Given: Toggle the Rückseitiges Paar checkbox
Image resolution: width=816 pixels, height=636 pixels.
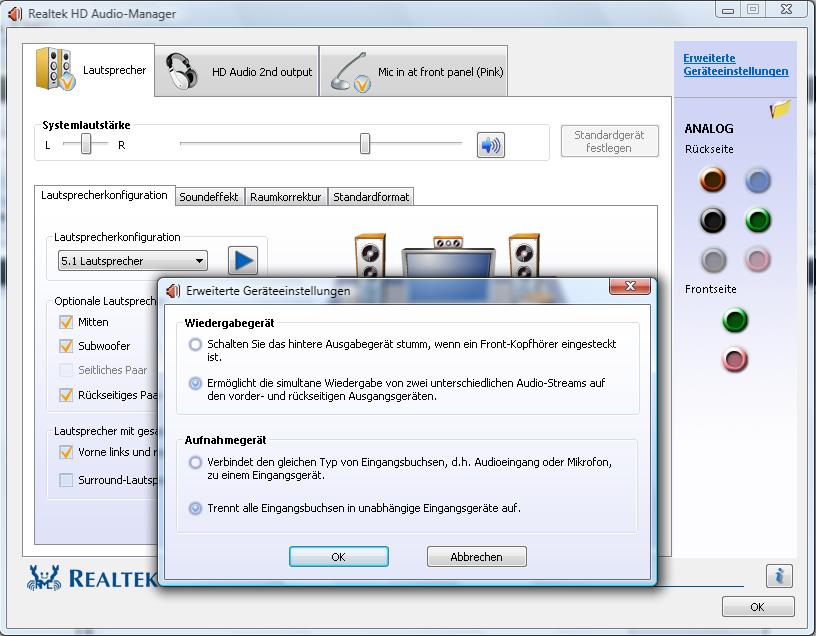Looking at the screenshot, I should click(x=66, y=395).
